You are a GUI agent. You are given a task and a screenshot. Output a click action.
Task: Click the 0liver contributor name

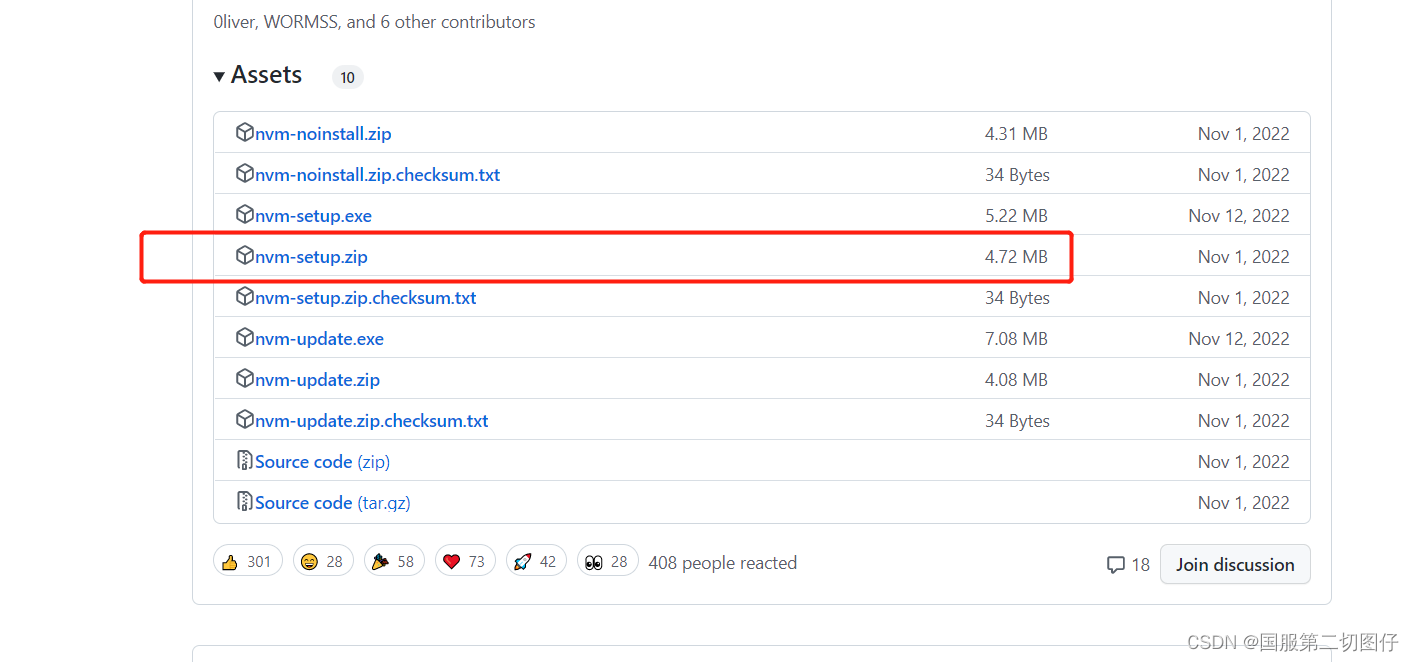(234, 22)
